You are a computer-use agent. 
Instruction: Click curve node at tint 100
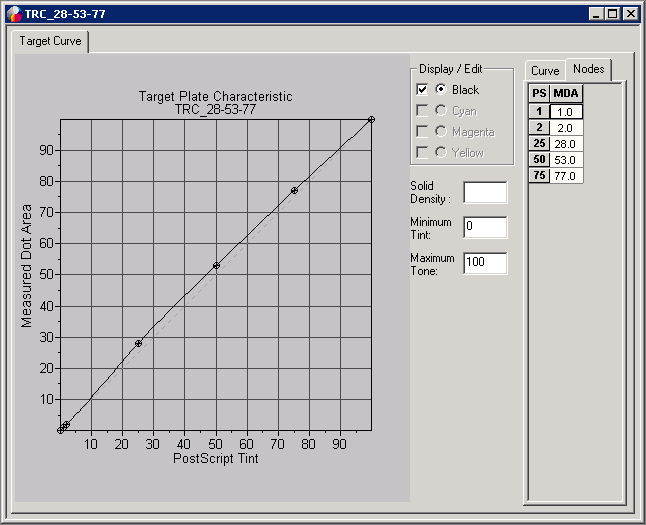tap(371, 120)
